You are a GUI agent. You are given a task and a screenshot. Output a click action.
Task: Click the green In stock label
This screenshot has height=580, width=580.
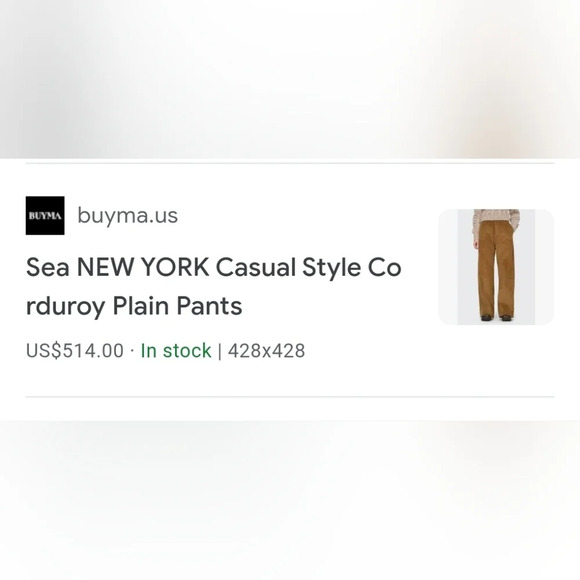(176, 350)
